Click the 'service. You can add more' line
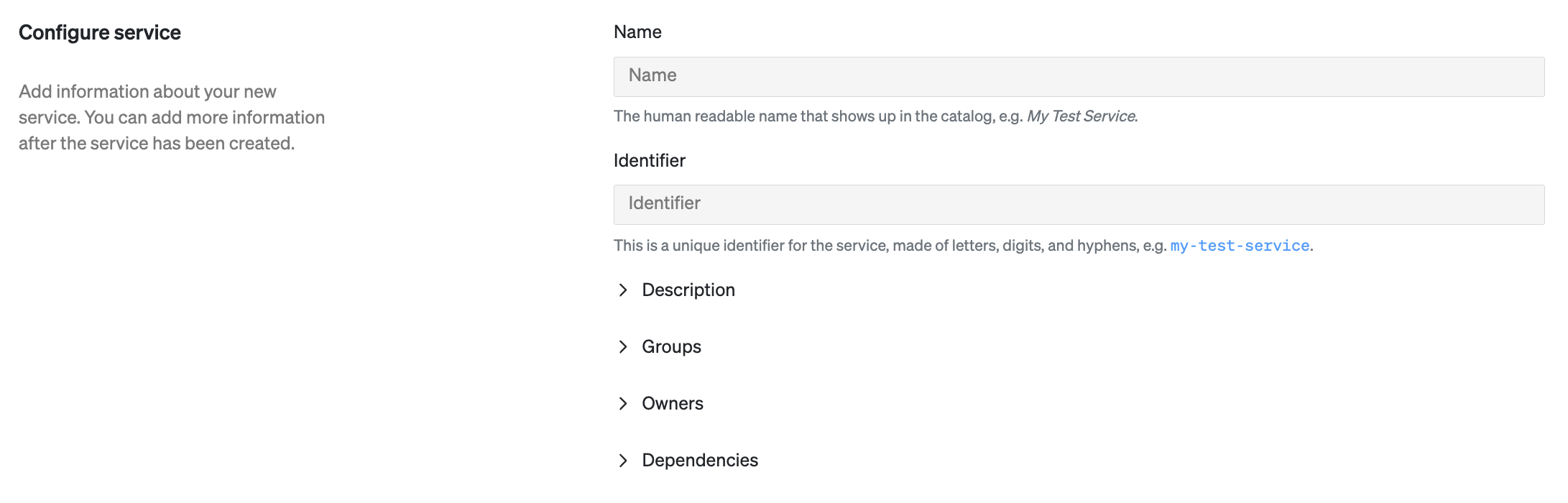The image size is (1568, 503). pos(172,117)
